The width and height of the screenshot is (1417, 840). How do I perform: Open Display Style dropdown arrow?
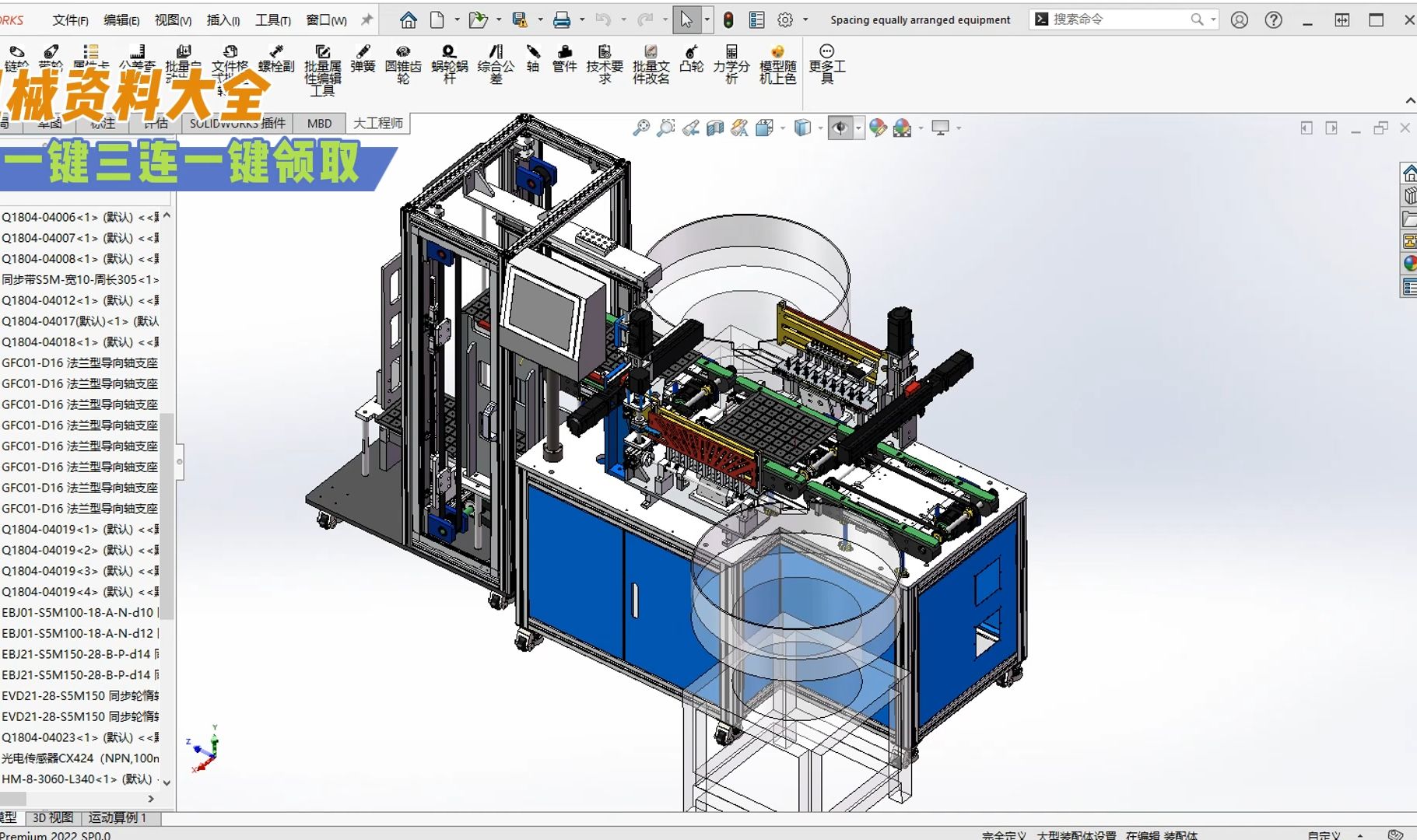coord(820,128)
